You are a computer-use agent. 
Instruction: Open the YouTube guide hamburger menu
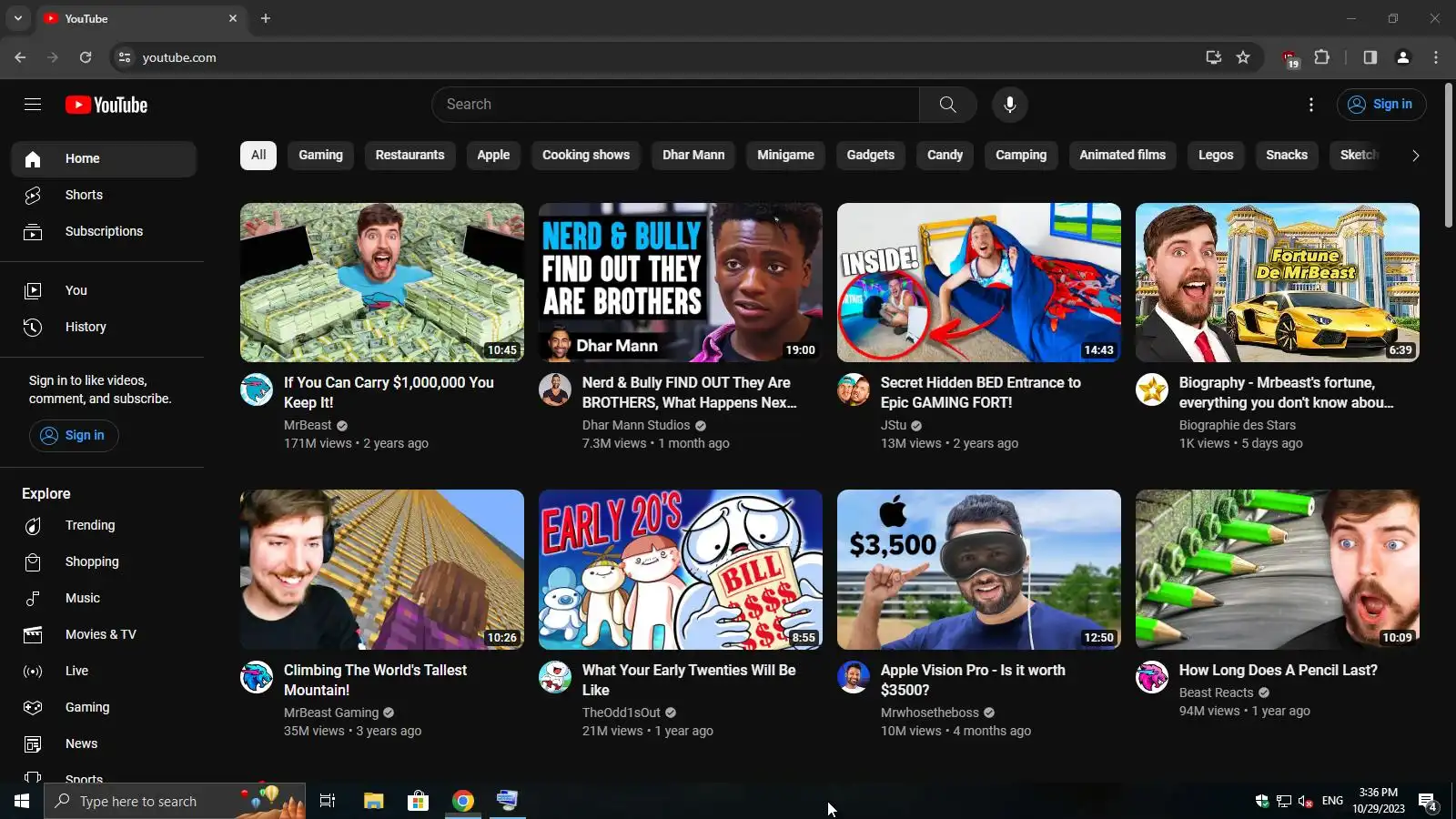coord(33,105)
